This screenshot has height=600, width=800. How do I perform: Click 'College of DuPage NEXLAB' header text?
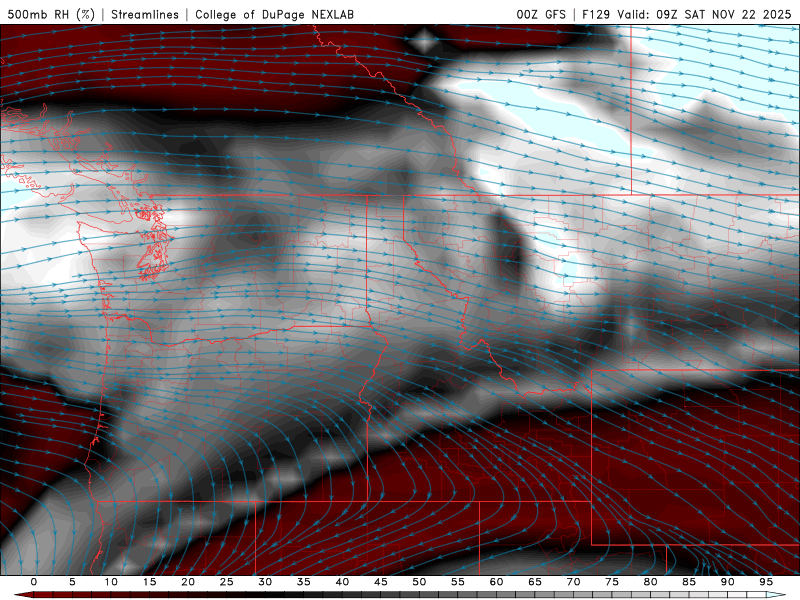274,14
